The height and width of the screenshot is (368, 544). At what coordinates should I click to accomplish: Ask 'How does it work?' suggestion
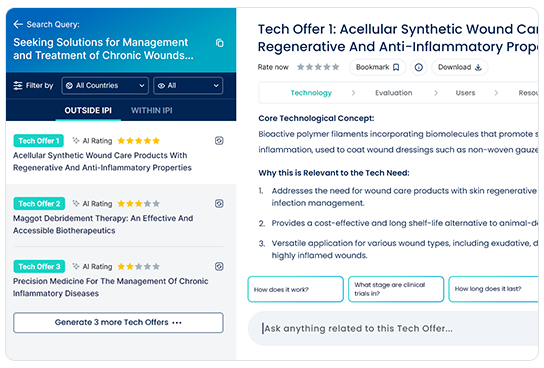(296, 289)
